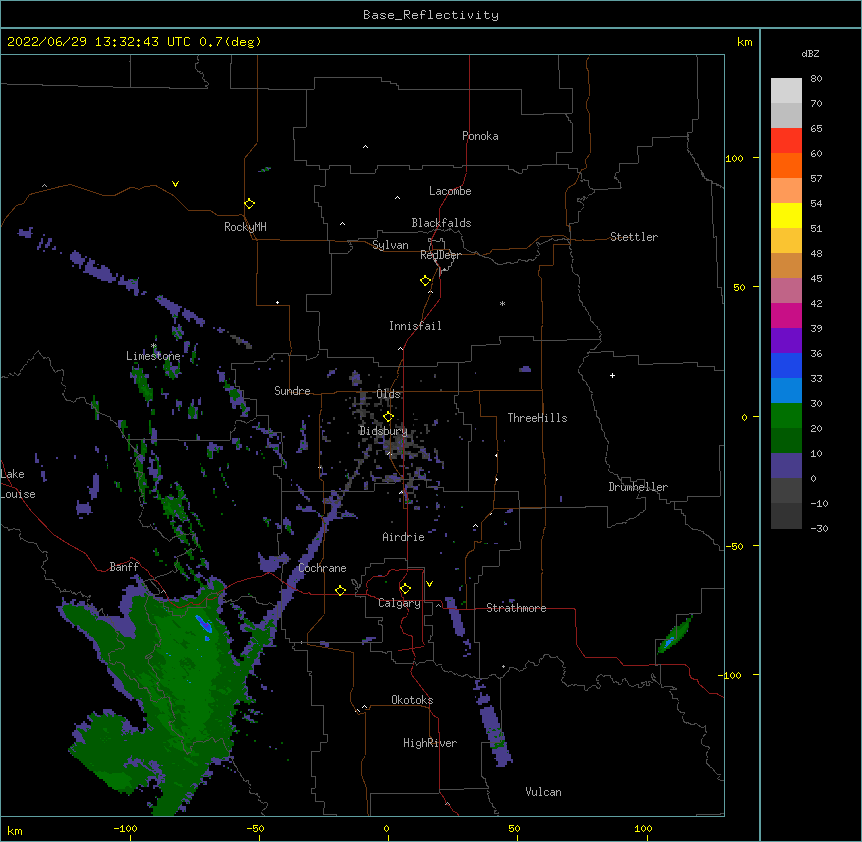The height and width of the screenshot is (842, 862).
Task: Select the Calgary label
Action: click(400, 603)
